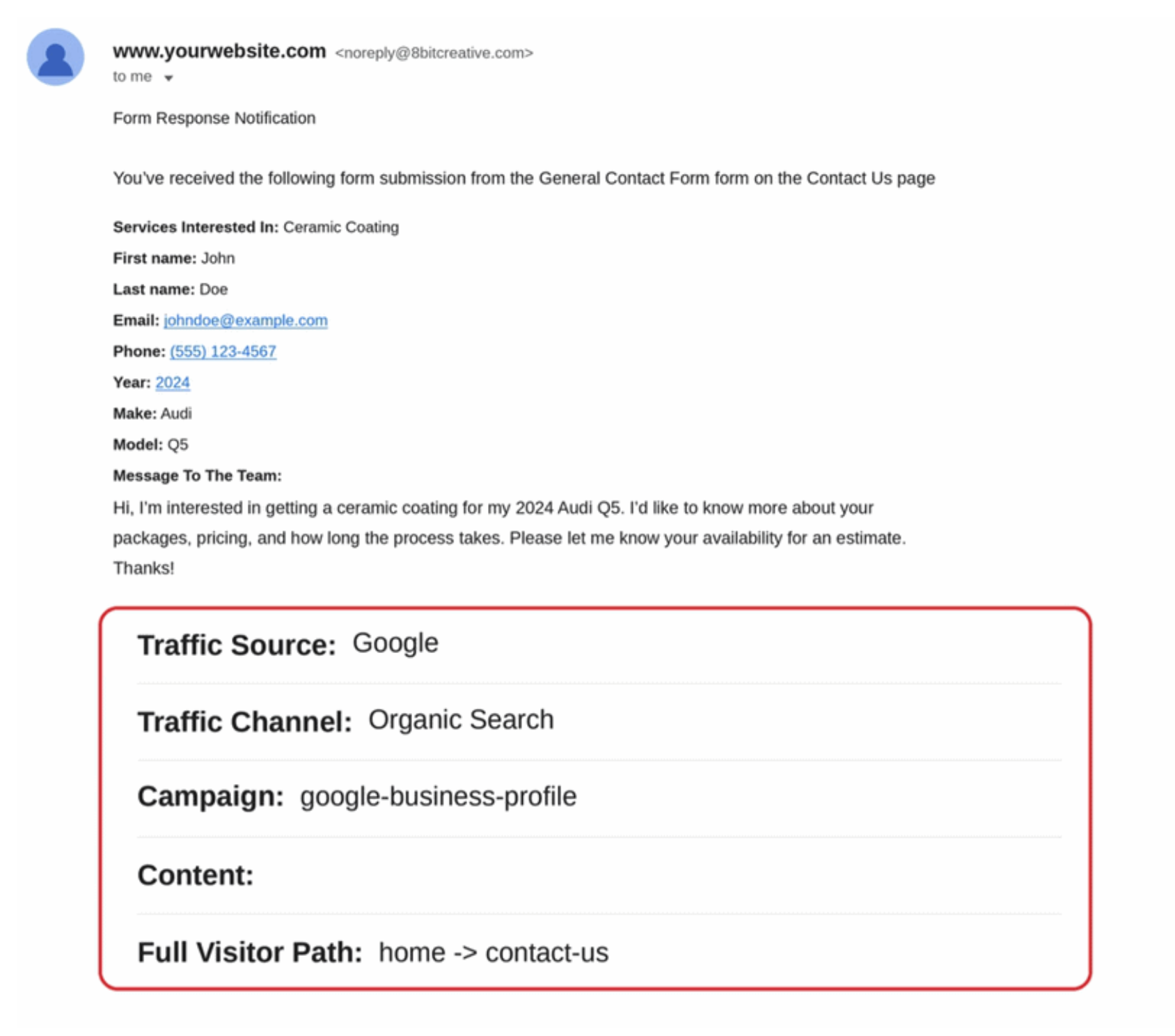1175x1036 pixels.
Task: Click the Content: label
Action: point(196,875)
